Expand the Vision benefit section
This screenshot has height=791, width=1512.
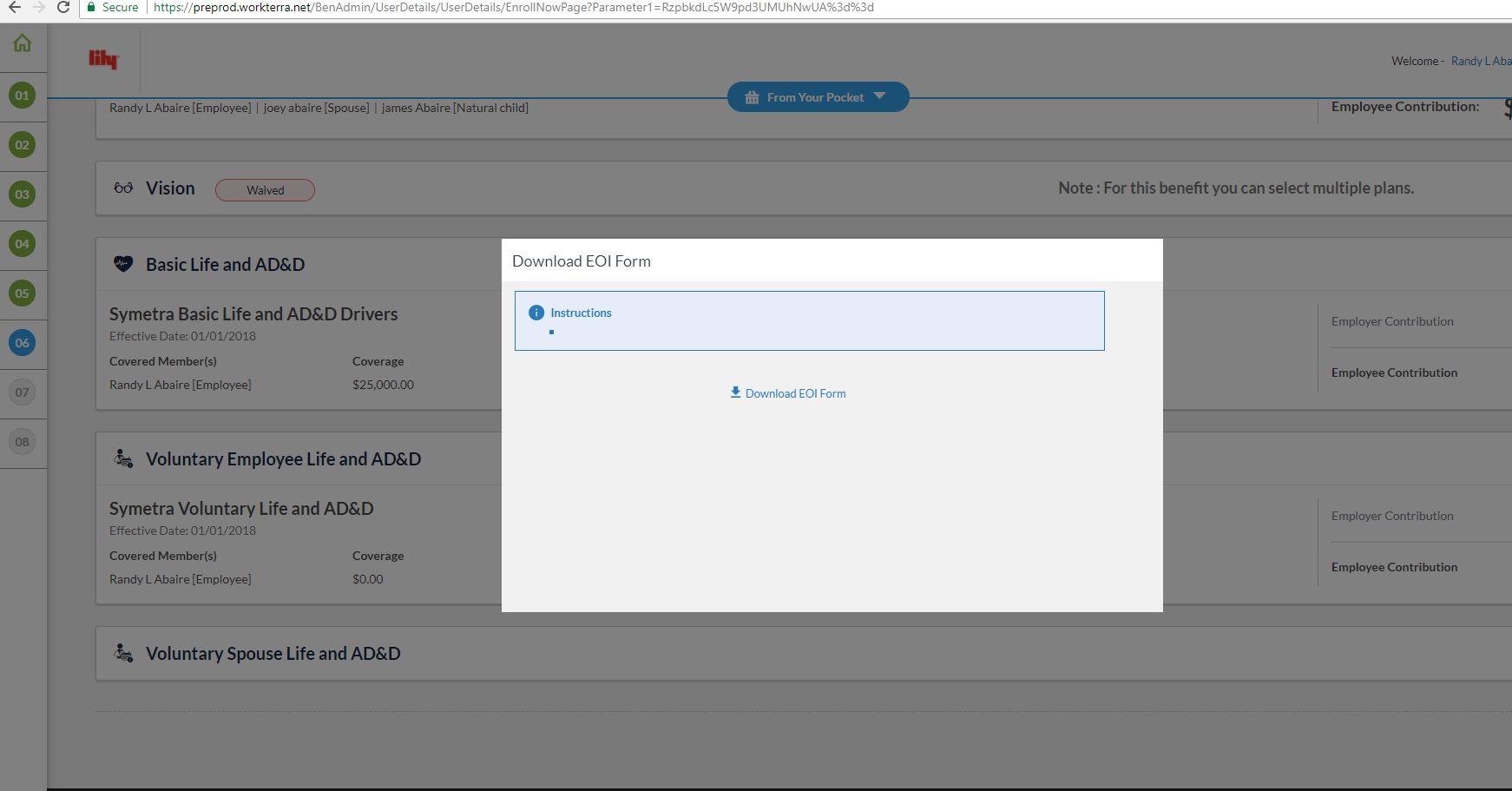[x=170, y=188]
